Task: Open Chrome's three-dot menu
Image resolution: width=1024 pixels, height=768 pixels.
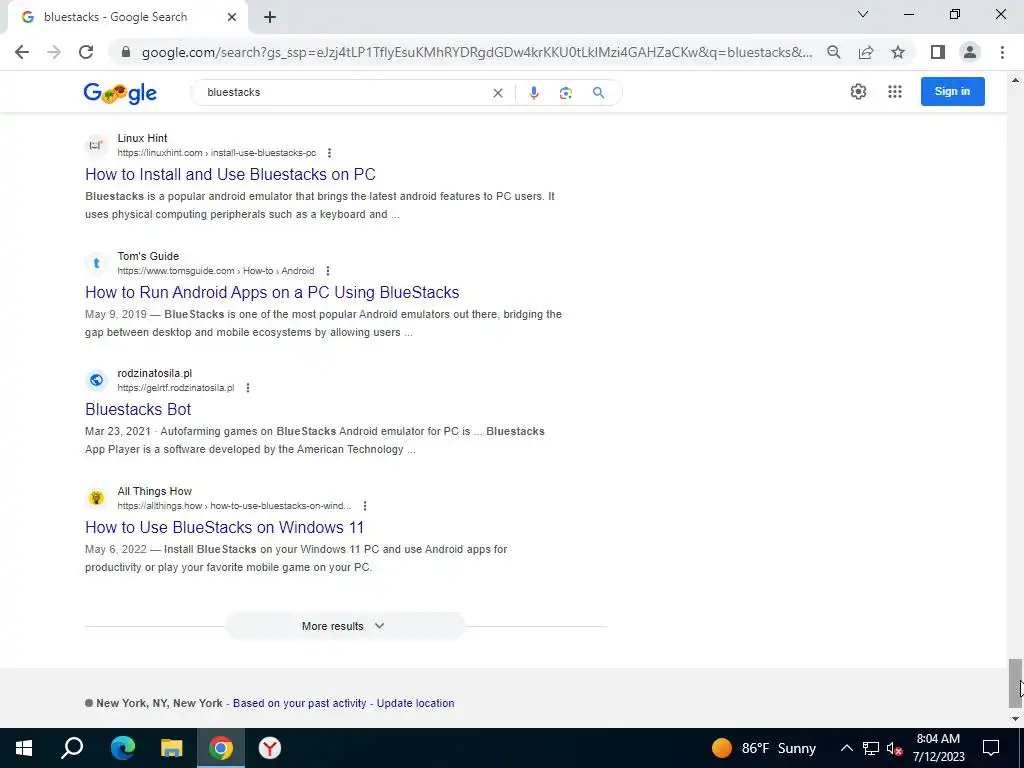Action: pyautogui.click(x=1002, y=52)
